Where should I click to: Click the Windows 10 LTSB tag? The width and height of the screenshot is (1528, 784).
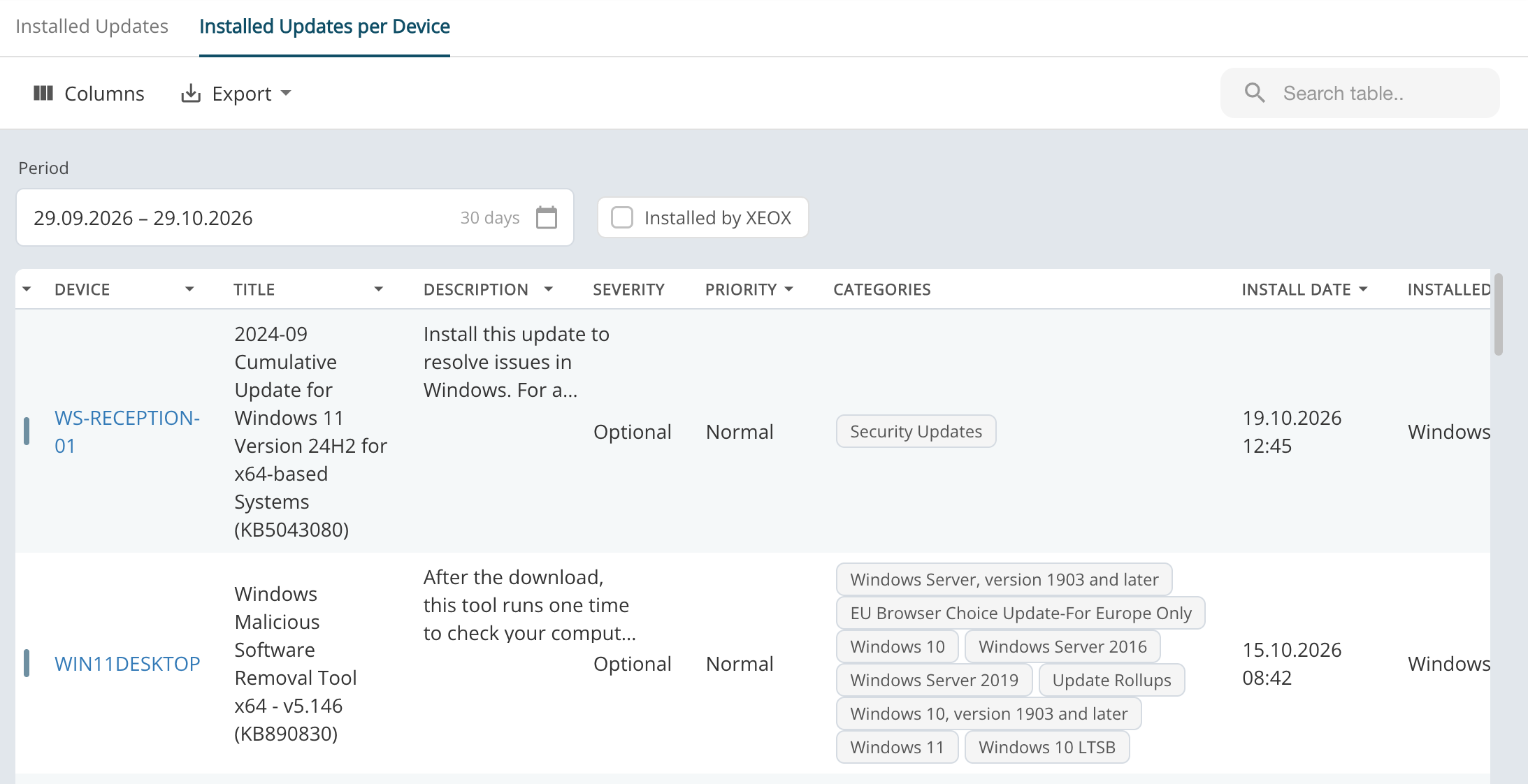1047,747
